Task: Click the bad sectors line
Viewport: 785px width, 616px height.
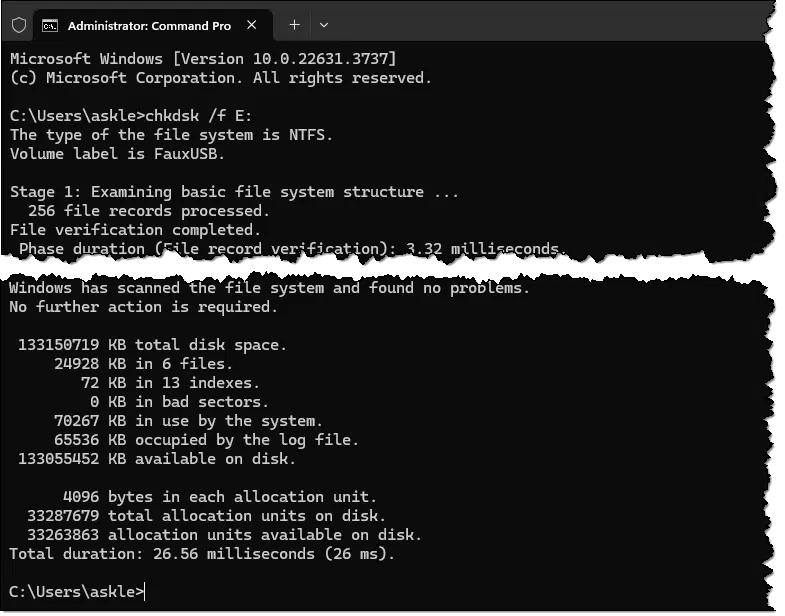Action: pos(179,402)
